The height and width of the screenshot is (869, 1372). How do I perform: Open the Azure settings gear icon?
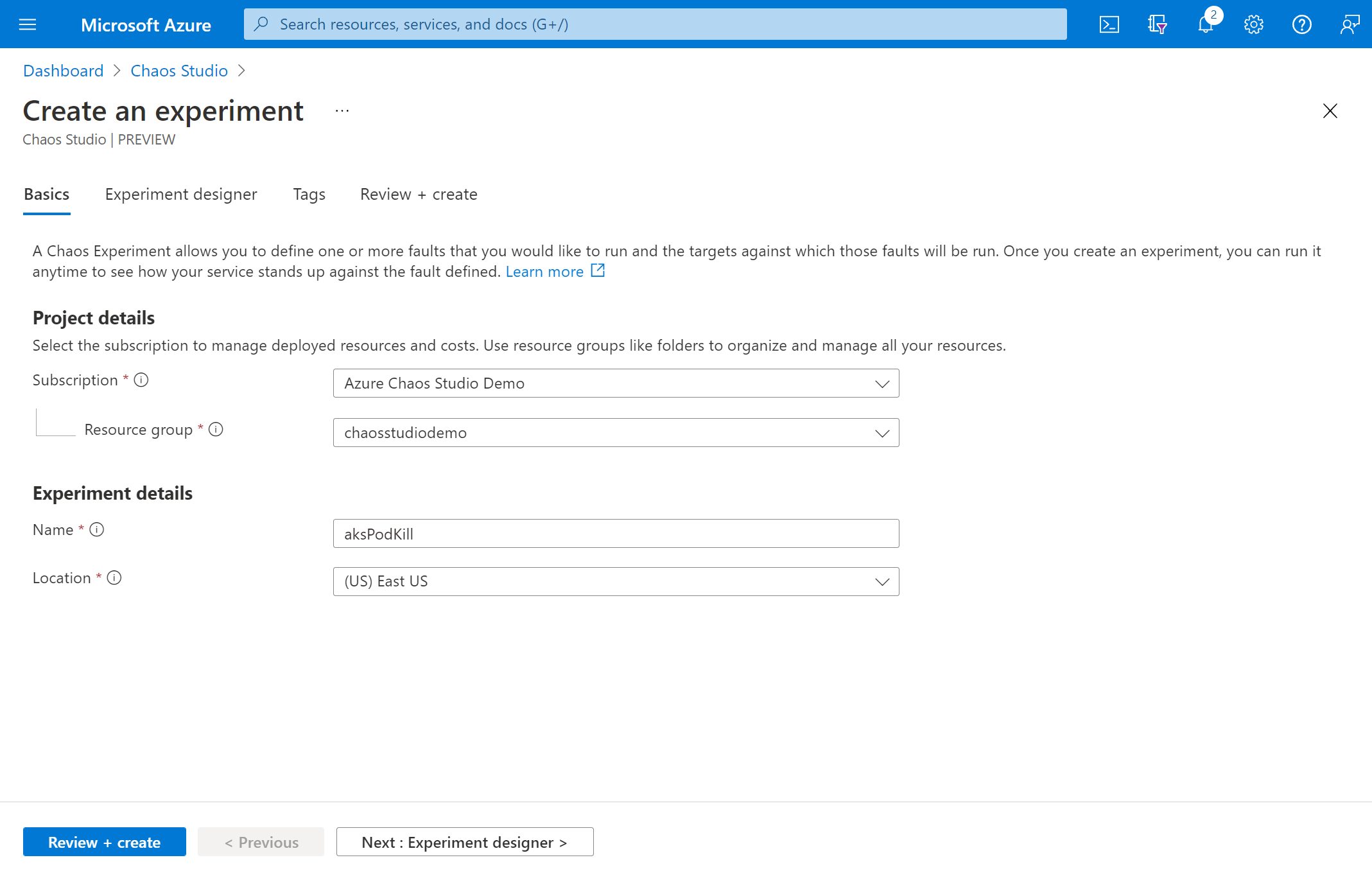click(1253, 24)
